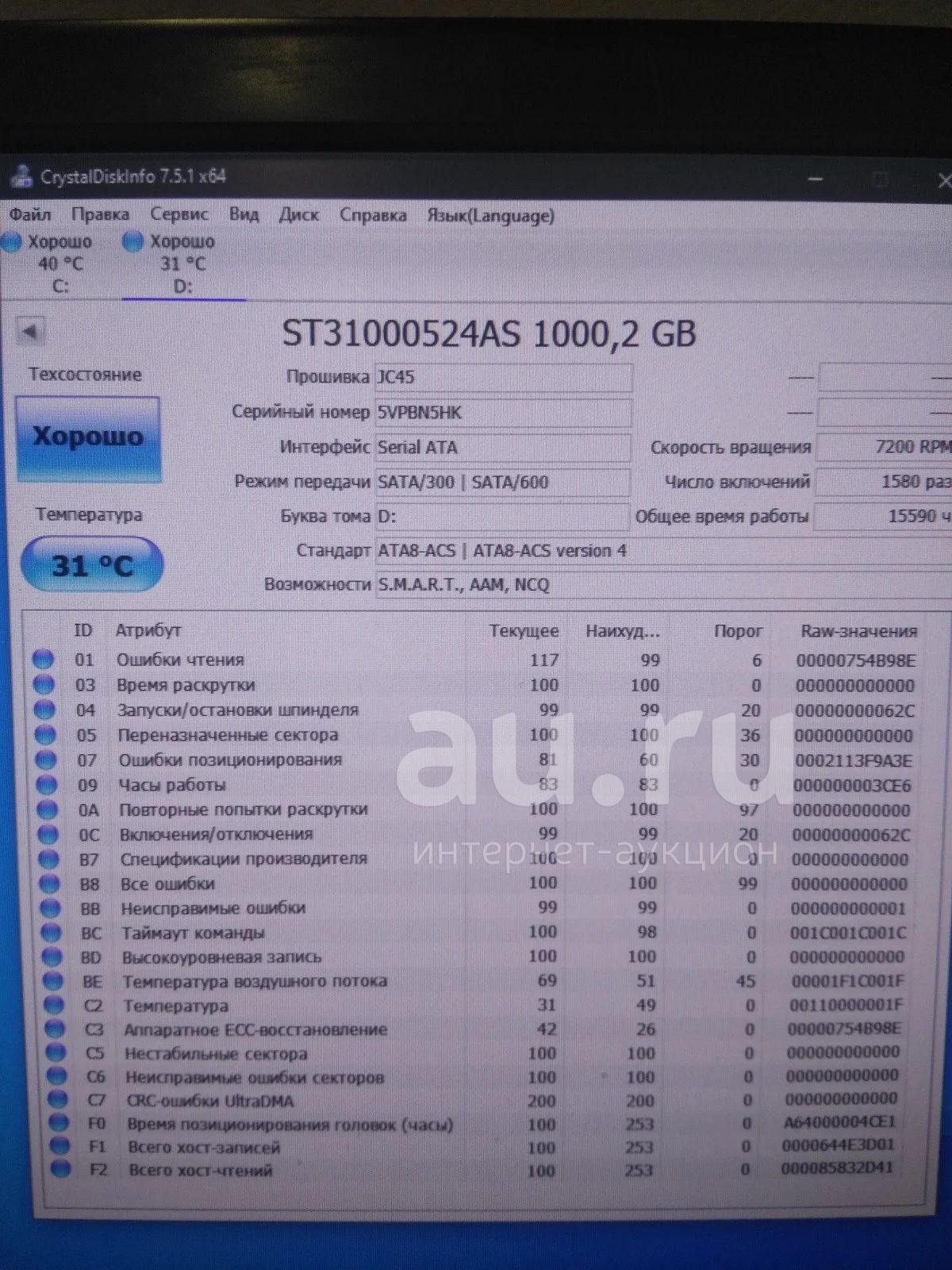Minimize the CrystalDiskInfo window
952x1270 pixels.
click(x=815, y=179)
